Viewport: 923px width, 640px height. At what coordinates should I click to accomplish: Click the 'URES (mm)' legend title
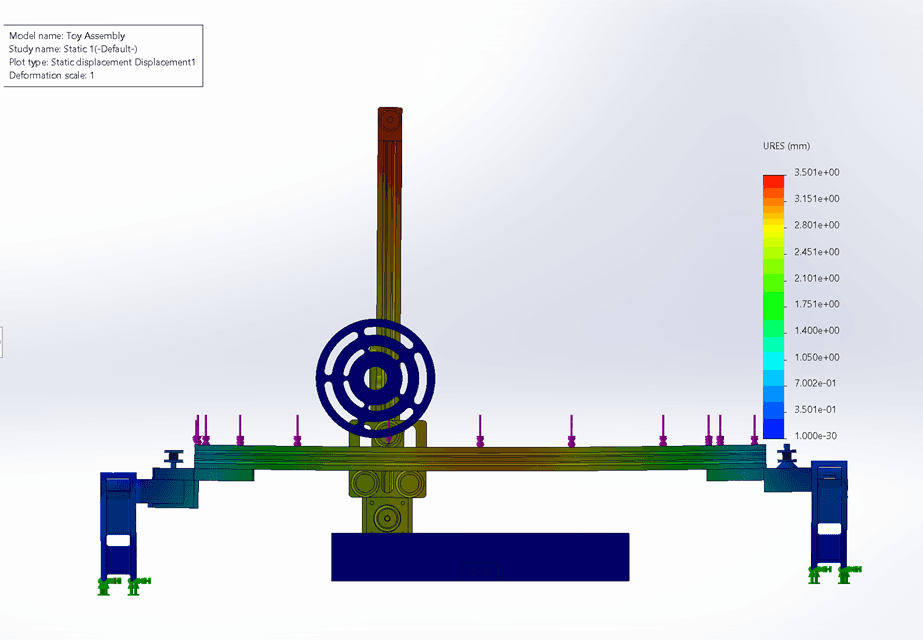(786, 146)
